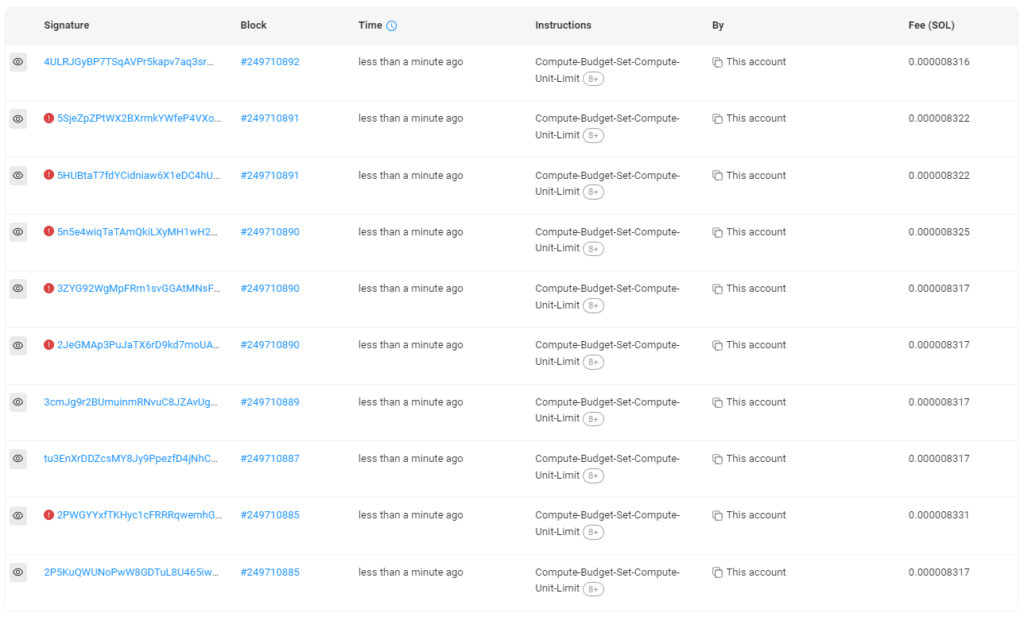Screen dimensions: 1024x617
Task: Preview transaction 3cmJg9r2BUmuinmRNvuC8JZAvUg via eye icon
Action: pyautogui.click(x=18, y=402)
